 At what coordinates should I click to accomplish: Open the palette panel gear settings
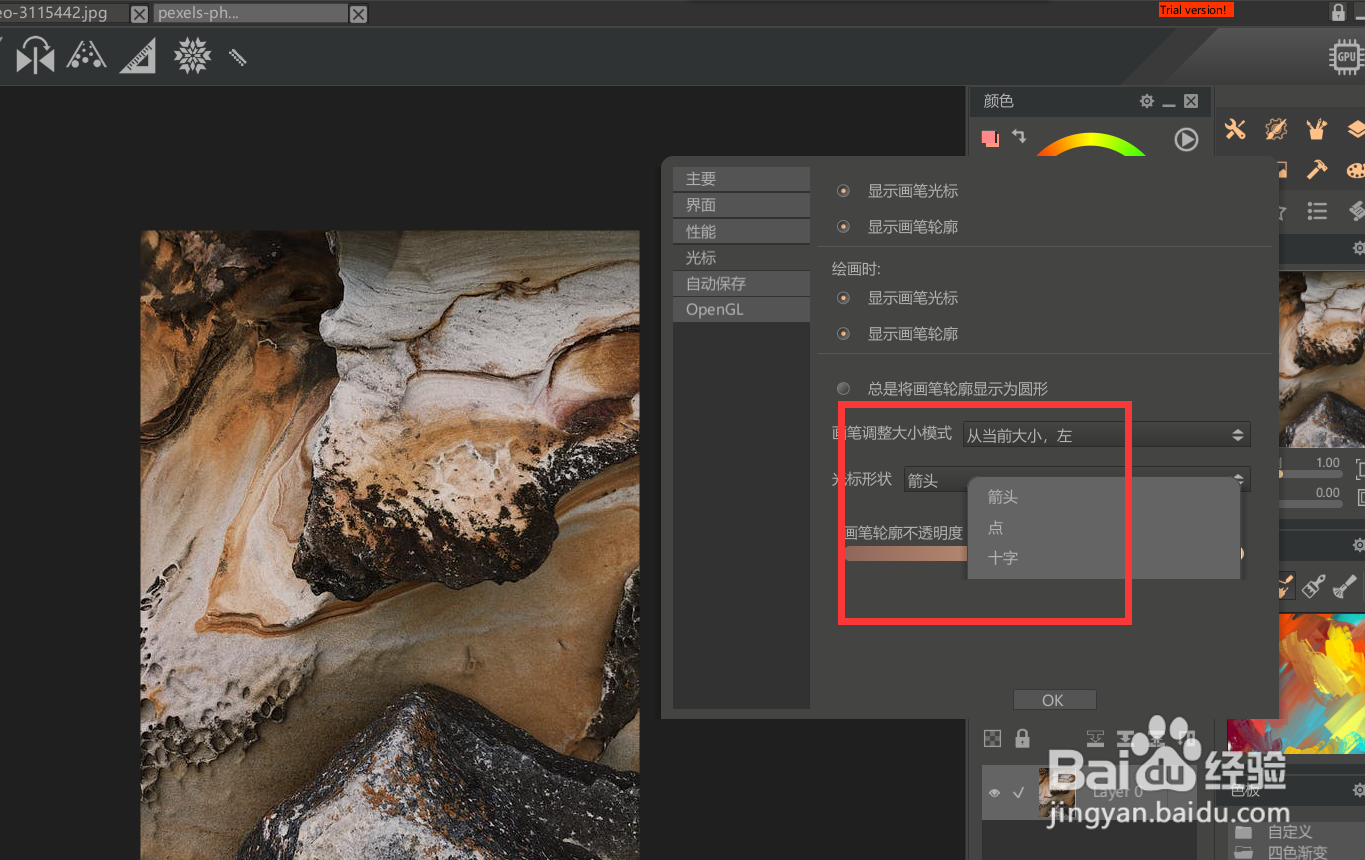[x=1358, y=791]
